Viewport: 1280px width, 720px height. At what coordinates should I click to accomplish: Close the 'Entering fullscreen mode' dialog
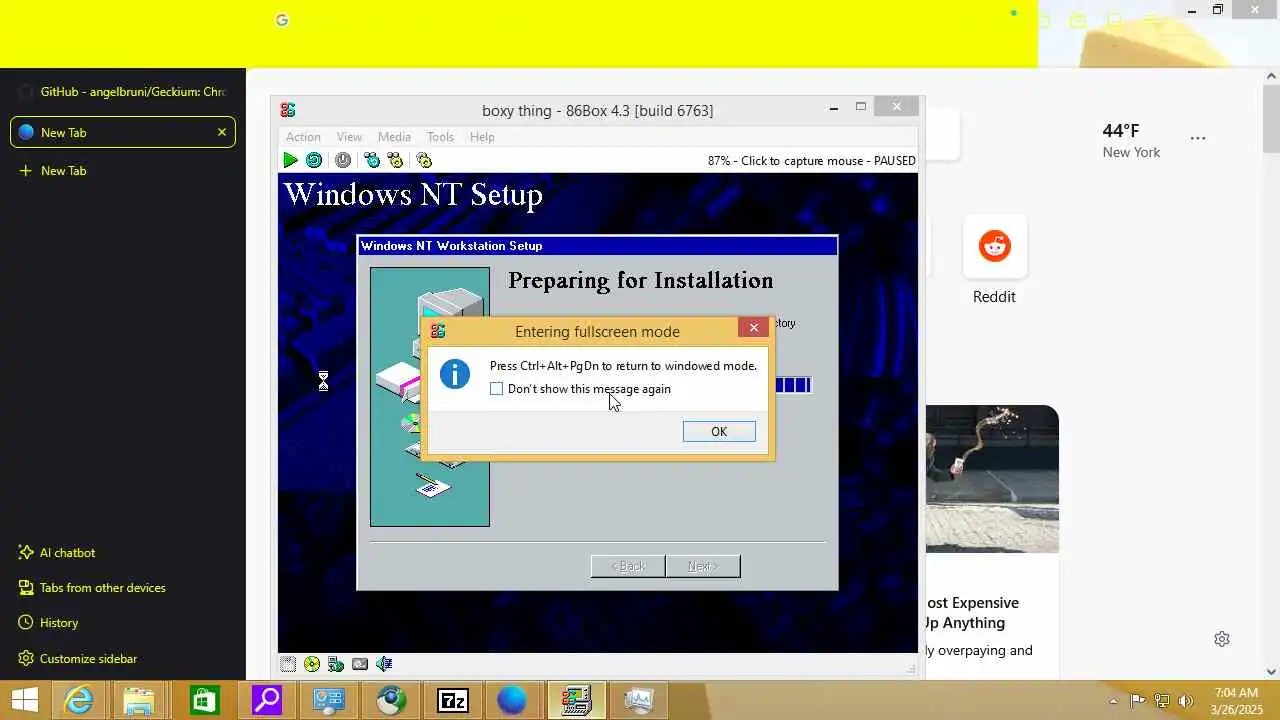tap(754, 327)
